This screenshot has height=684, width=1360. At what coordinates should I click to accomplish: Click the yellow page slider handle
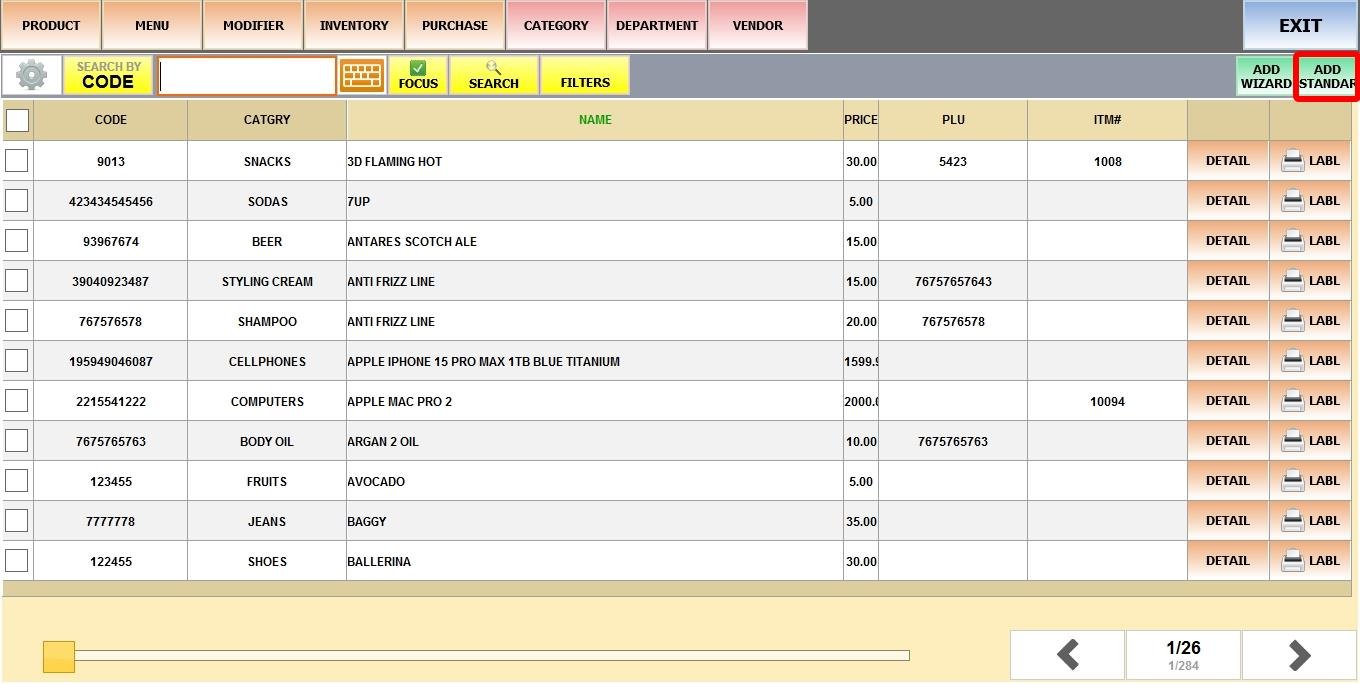point(59,657)
